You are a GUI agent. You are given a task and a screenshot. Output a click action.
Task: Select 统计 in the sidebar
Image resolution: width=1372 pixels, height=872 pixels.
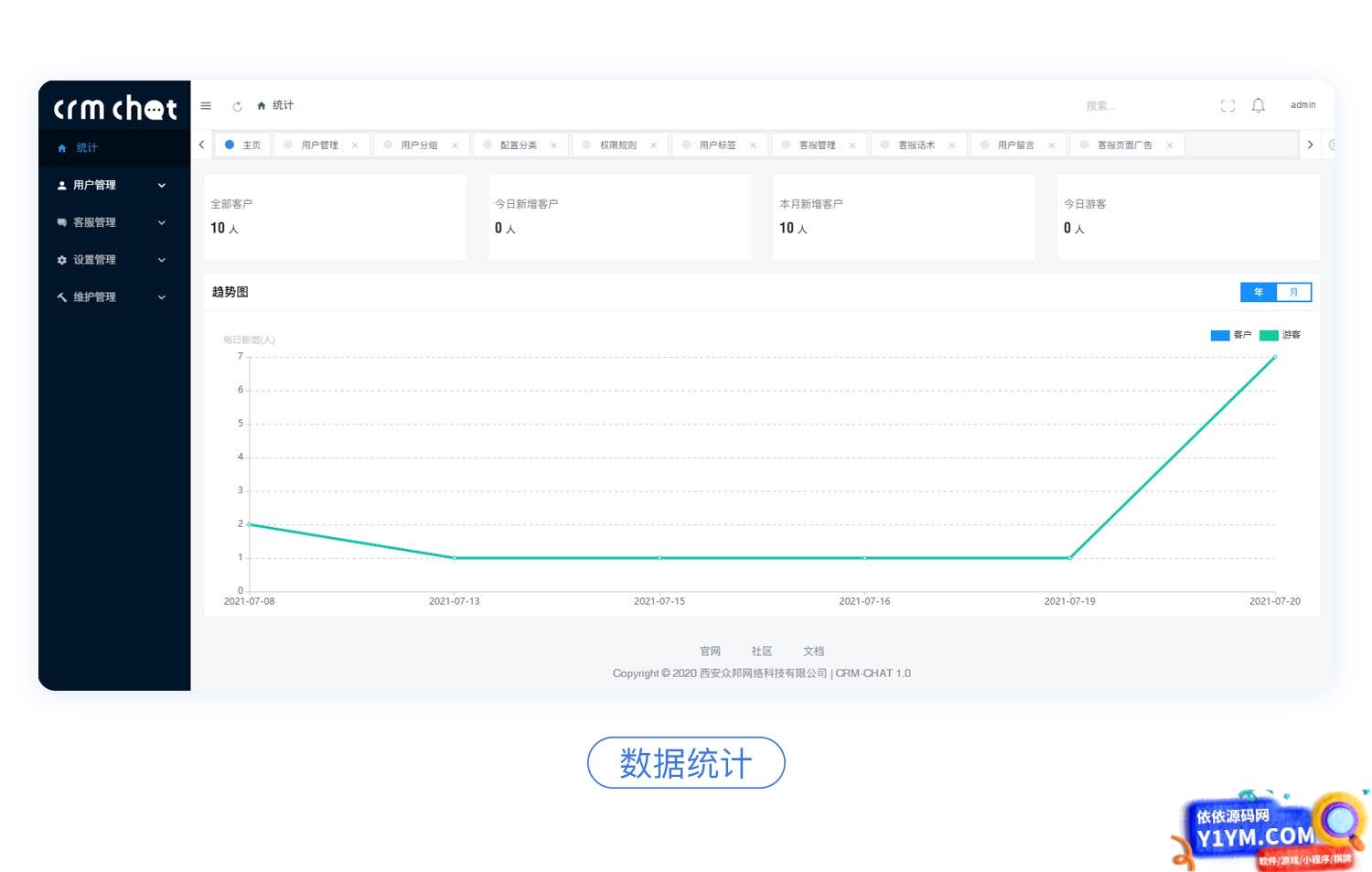[x=114, y=147]
